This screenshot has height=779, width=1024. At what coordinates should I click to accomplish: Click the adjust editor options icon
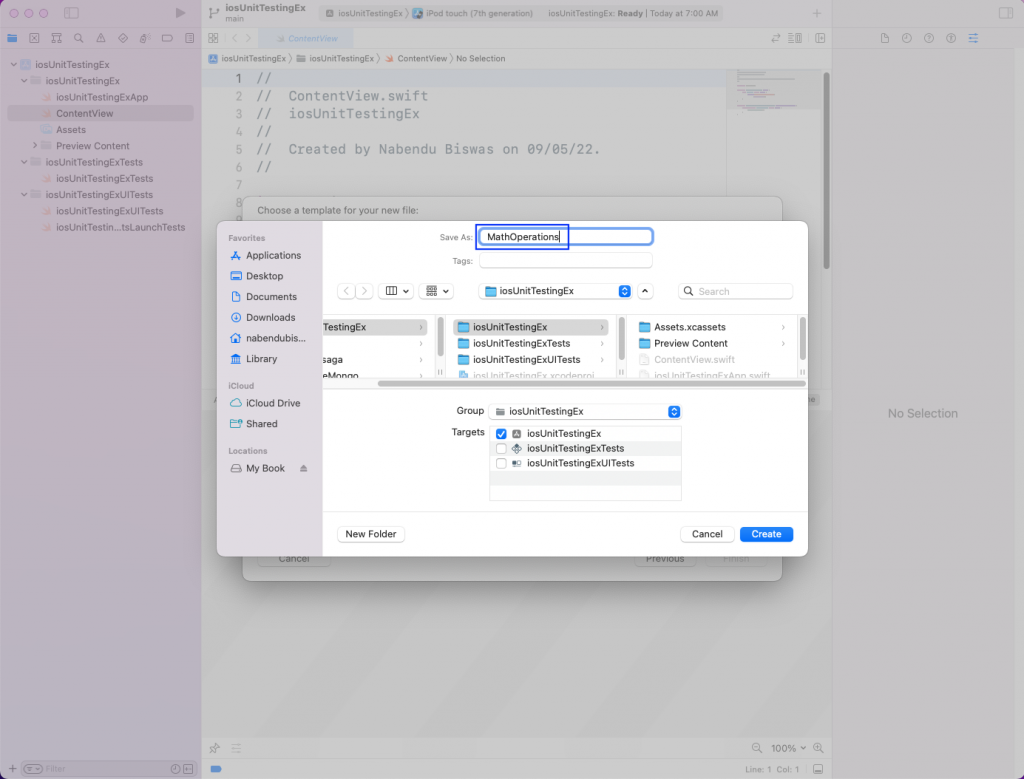pos(795,38)
